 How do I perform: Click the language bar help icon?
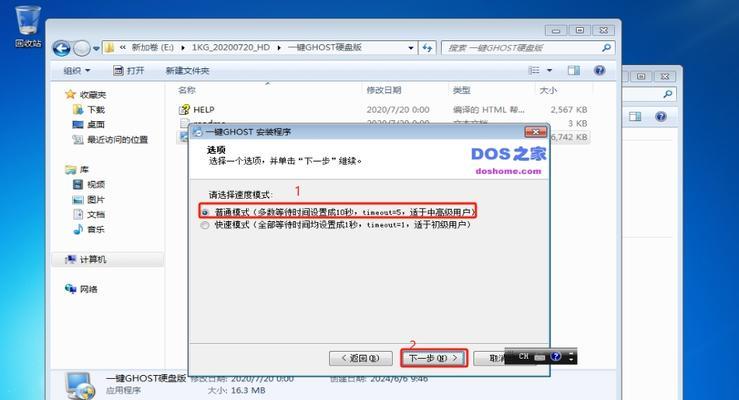(556, 357)
